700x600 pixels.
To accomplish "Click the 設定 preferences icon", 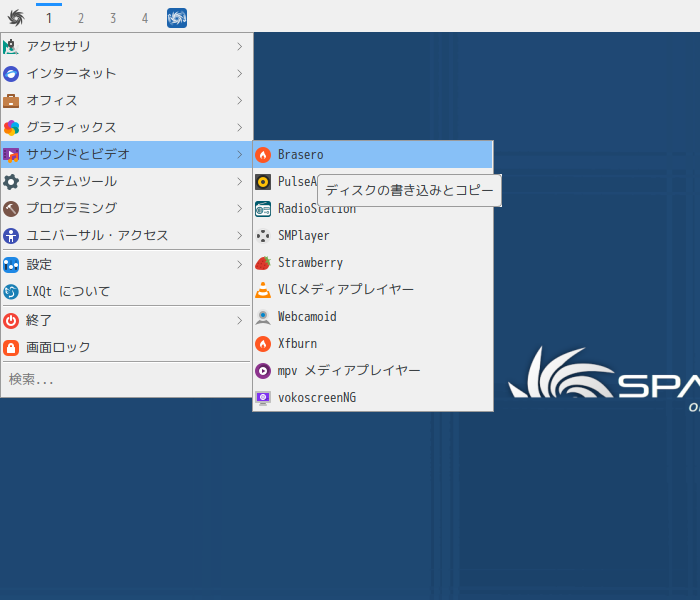I will 11,265.
